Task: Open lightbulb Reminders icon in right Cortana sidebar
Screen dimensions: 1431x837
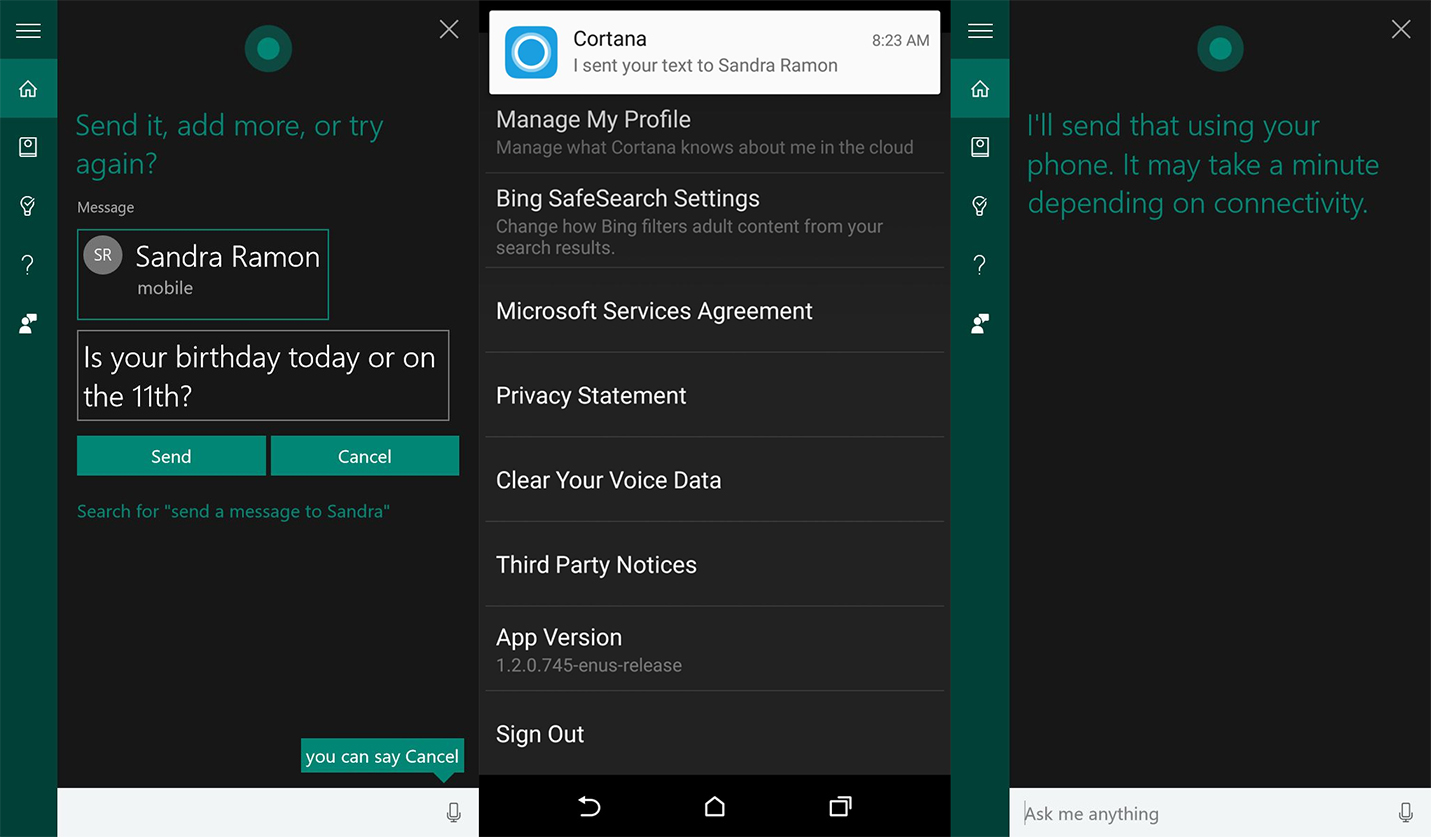Action: pos(980,206)
